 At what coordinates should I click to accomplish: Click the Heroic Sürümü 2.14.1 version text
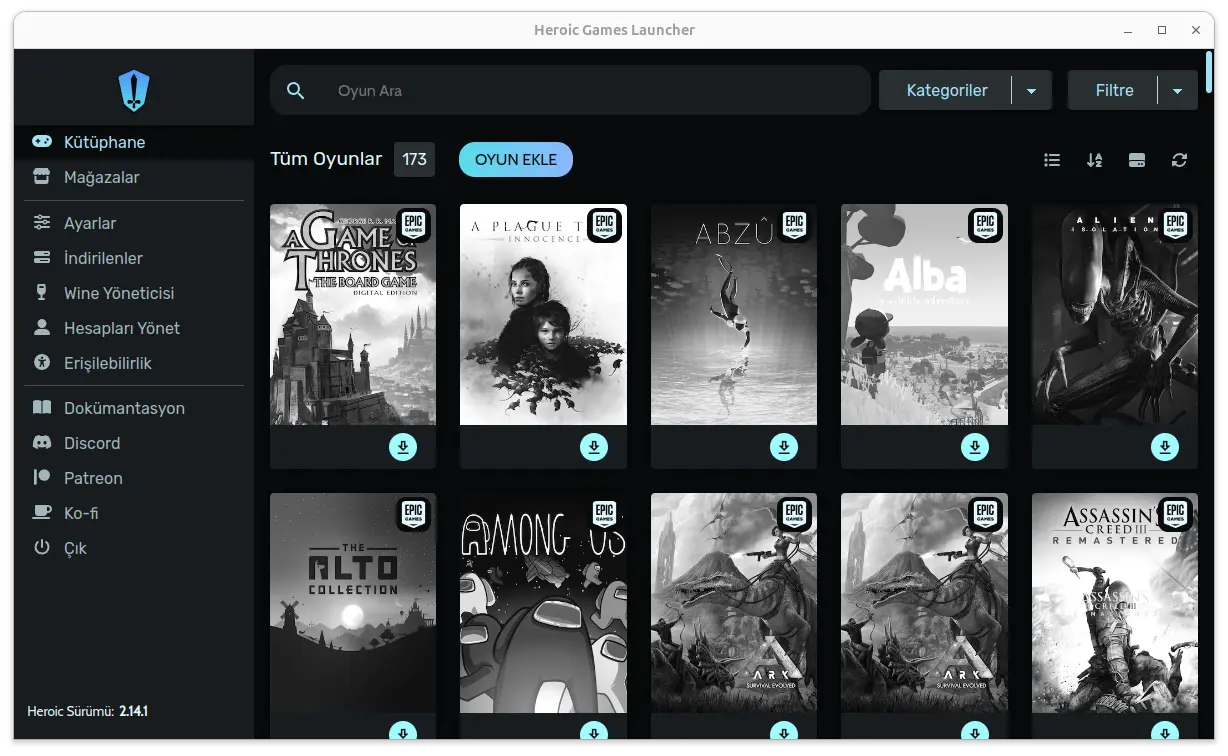88,711
